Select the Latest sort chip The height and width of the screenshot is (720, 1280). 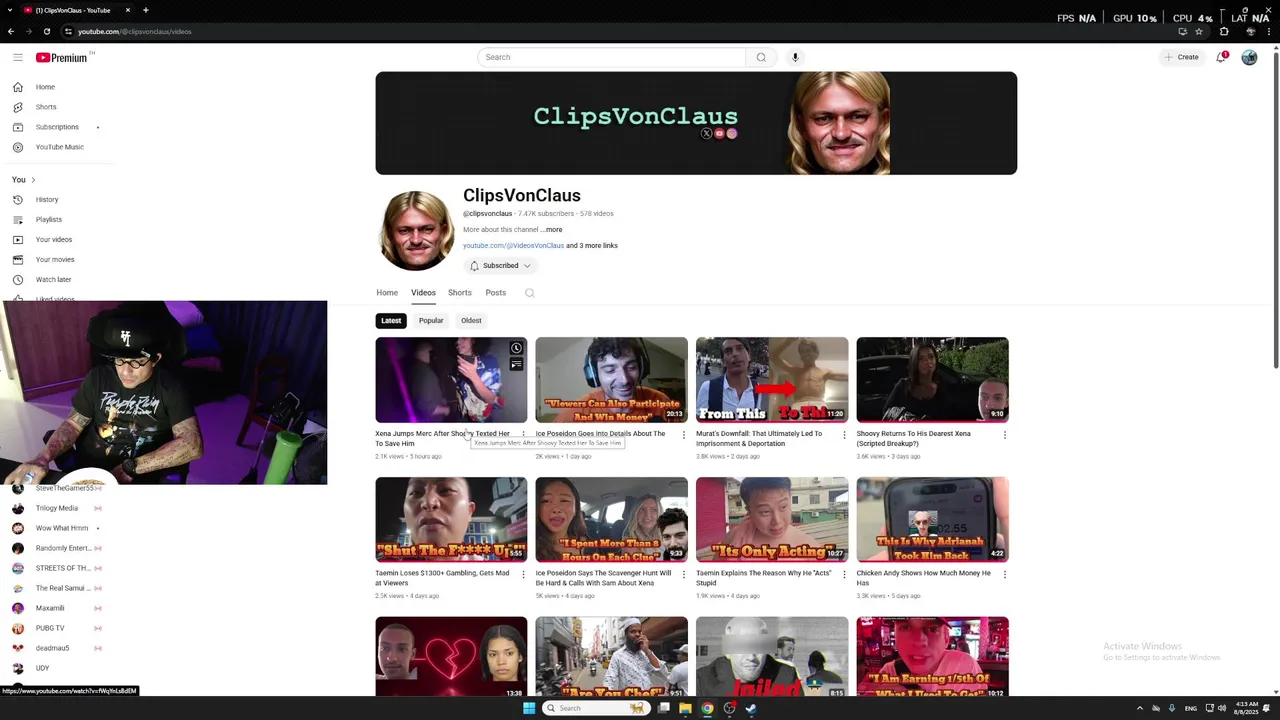(x=391, y=321)
